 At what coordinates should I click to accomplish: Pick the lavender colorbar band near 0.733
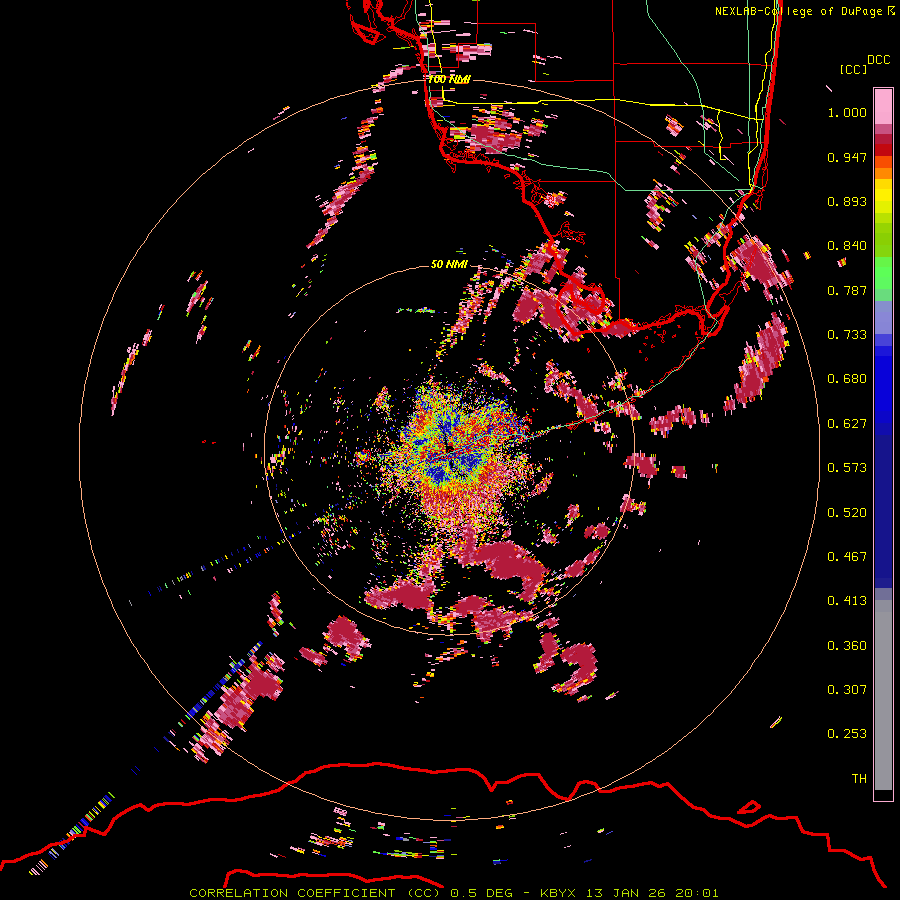tap(883, 317)
